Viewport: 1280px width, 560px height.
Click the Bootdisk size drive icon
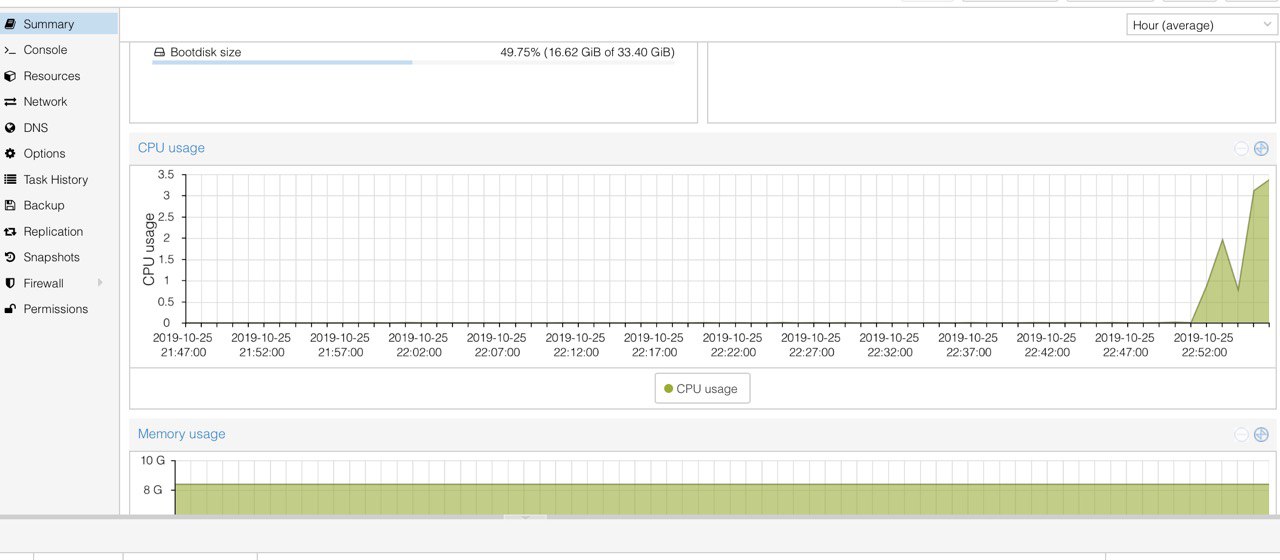click(159, 52)
